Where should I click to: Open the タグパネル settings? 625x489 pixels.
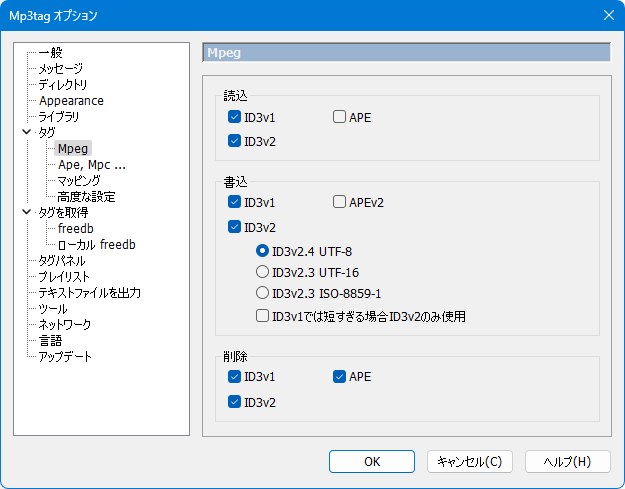point(62,261)
